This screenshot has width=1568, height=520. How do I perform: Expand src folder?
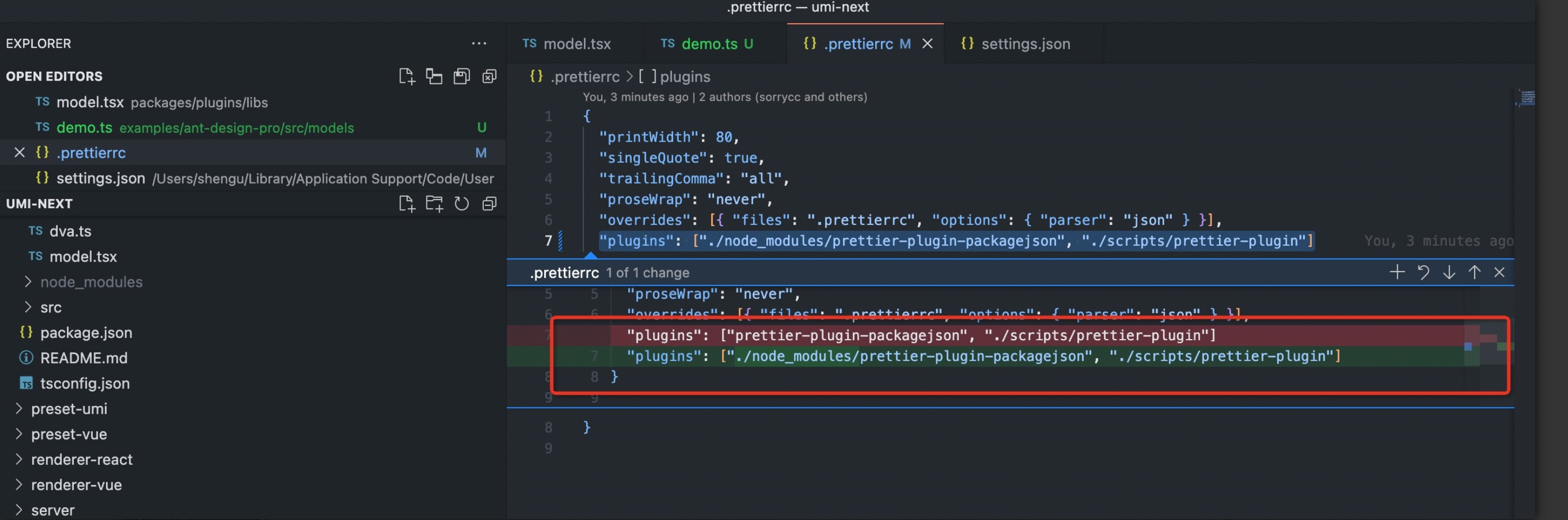click(x=28, y=307)
